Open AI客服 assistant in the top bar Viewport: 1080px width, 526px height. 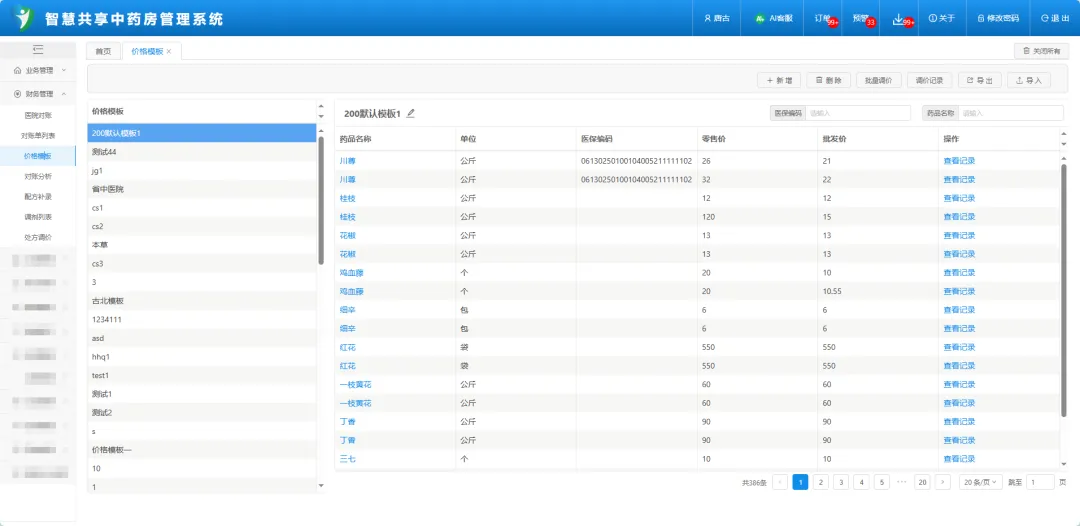(x=774, y=18)
